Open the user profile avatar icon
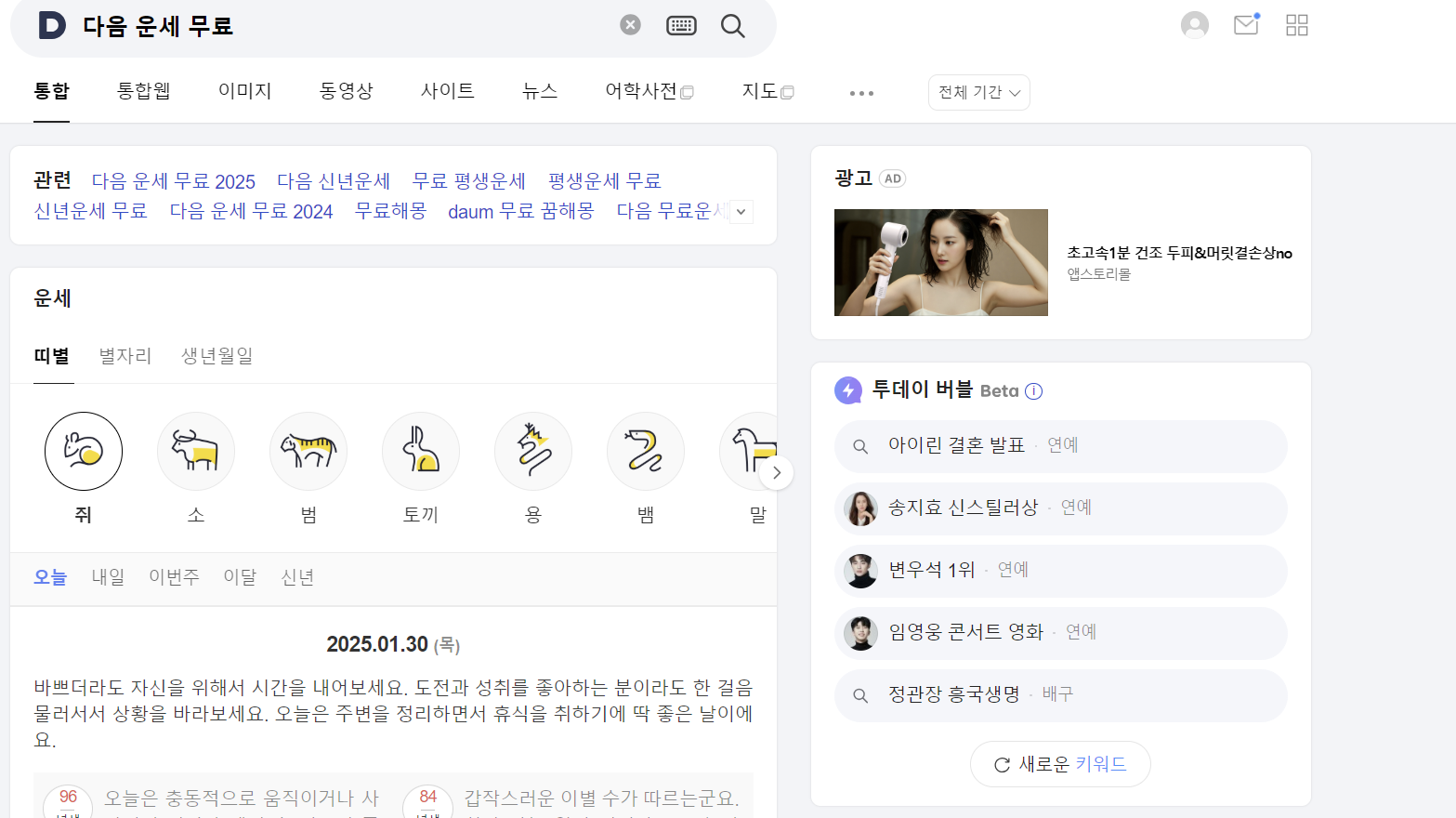The width and height of the screenshot is (1456, 818). point(1195,25)
